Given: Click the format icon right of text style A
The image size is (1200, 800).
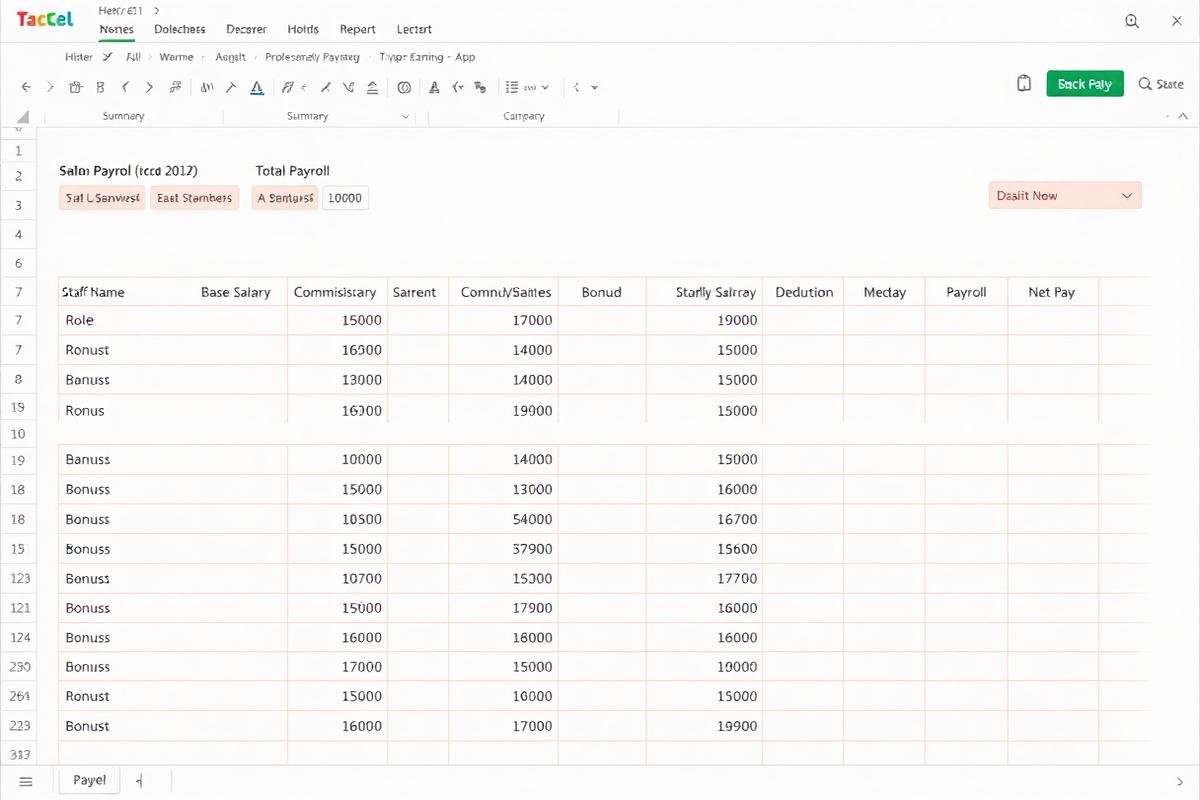Looking at the screenshot, I should (x=458, y=88).
